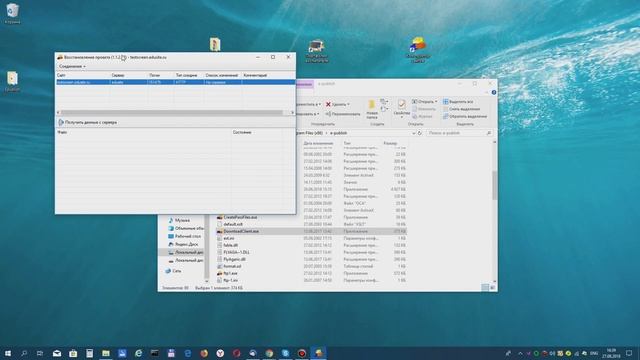Open taskbar search magnifier icon
Viewport: 640px width, 360px height.
24,353
